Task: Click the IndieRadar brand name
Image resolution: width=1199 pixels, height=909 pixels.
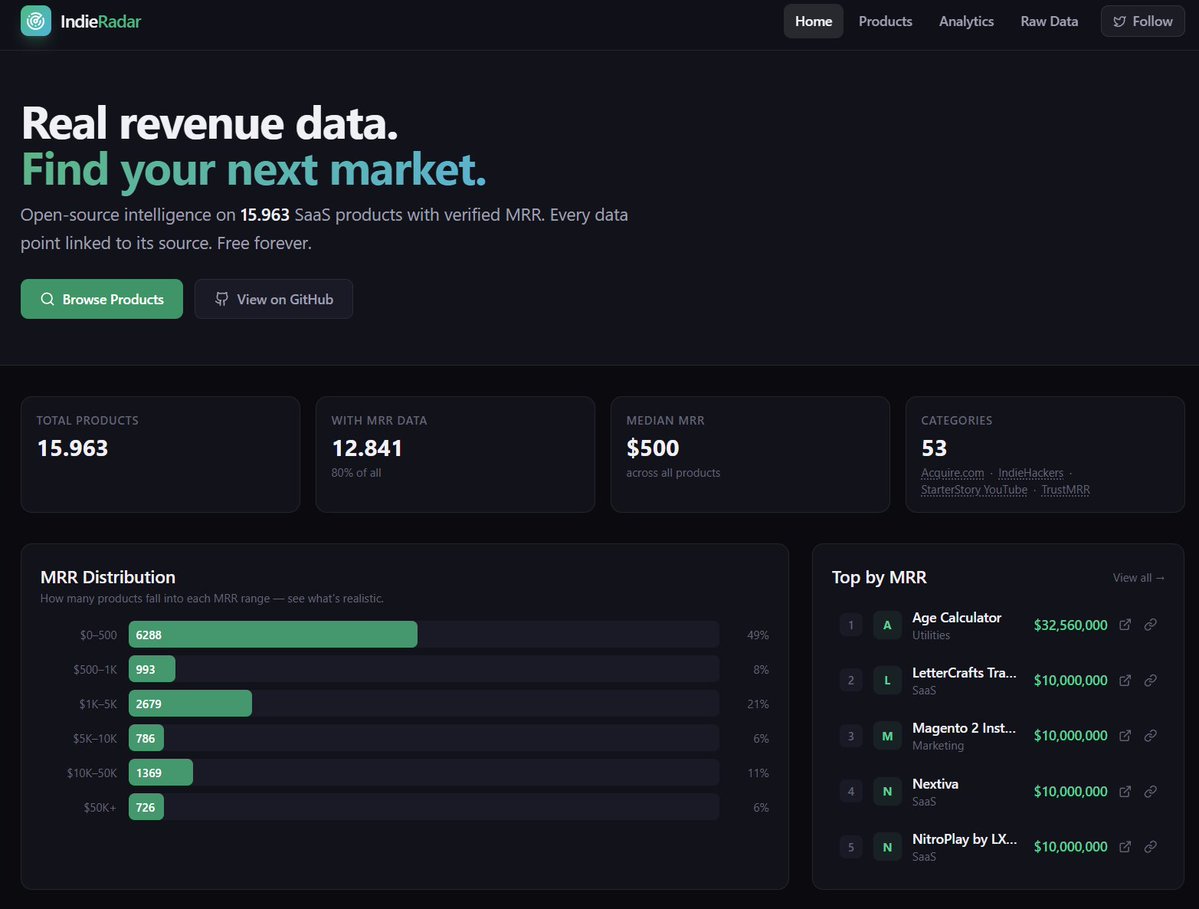Action: (101, 21)
